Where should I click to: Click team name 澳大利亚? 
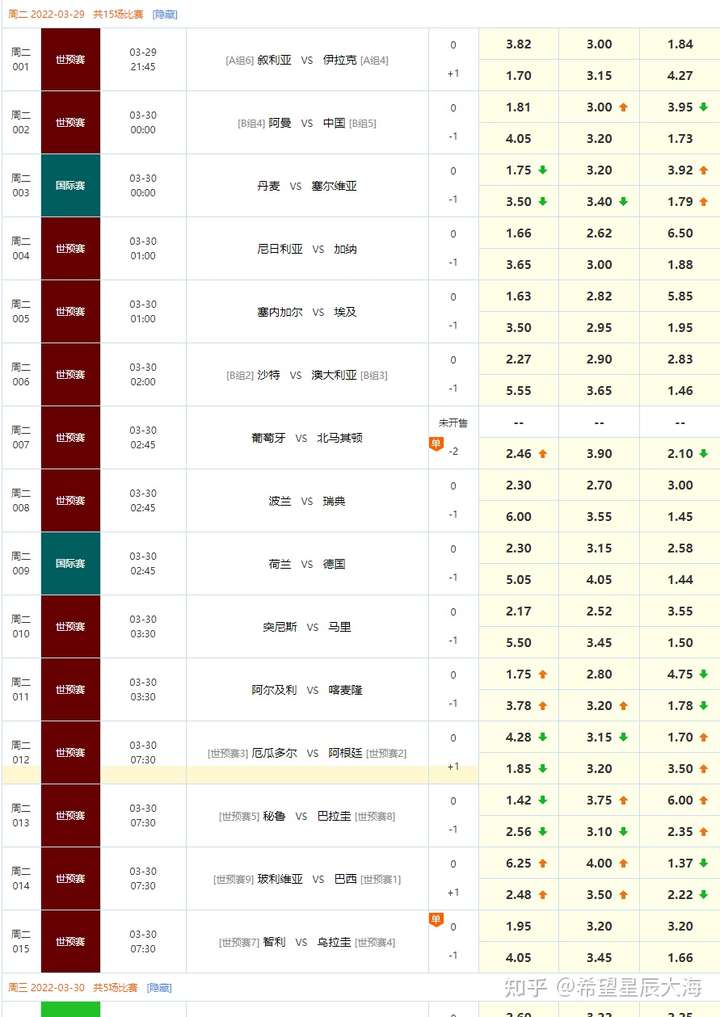pos(334,375)
